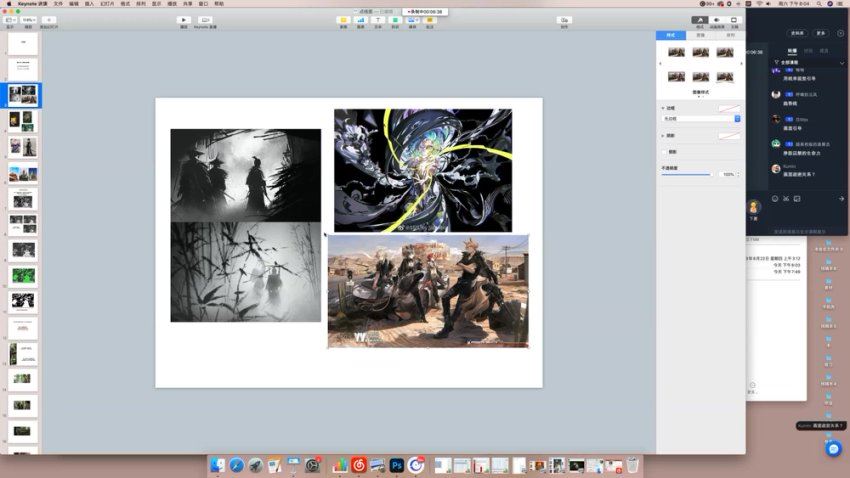Select the colorful swirl artwork on the slide
Screen dimensions: 850x478
423,171
